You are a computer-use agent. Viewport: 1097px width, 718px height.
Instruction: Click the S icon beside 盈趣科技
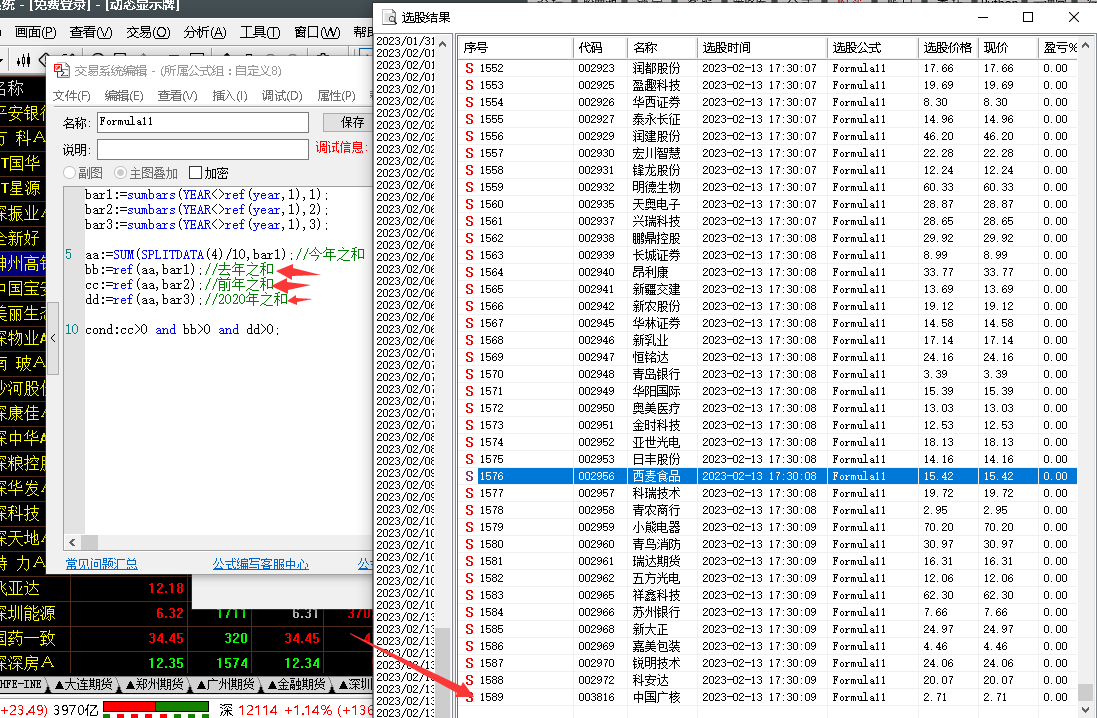point(469,85)
